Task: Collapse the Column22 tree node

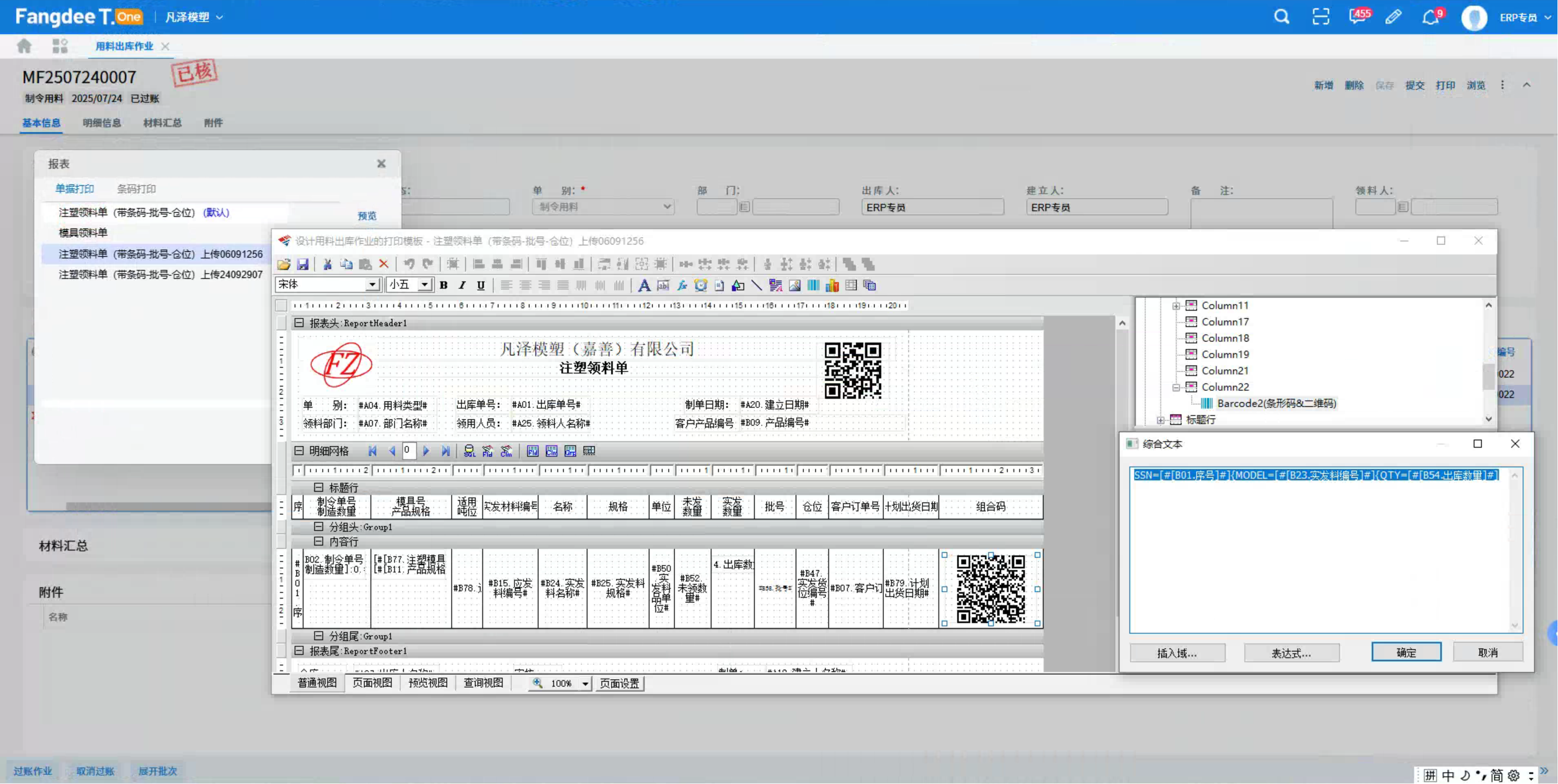Action: pos(1176,388)
